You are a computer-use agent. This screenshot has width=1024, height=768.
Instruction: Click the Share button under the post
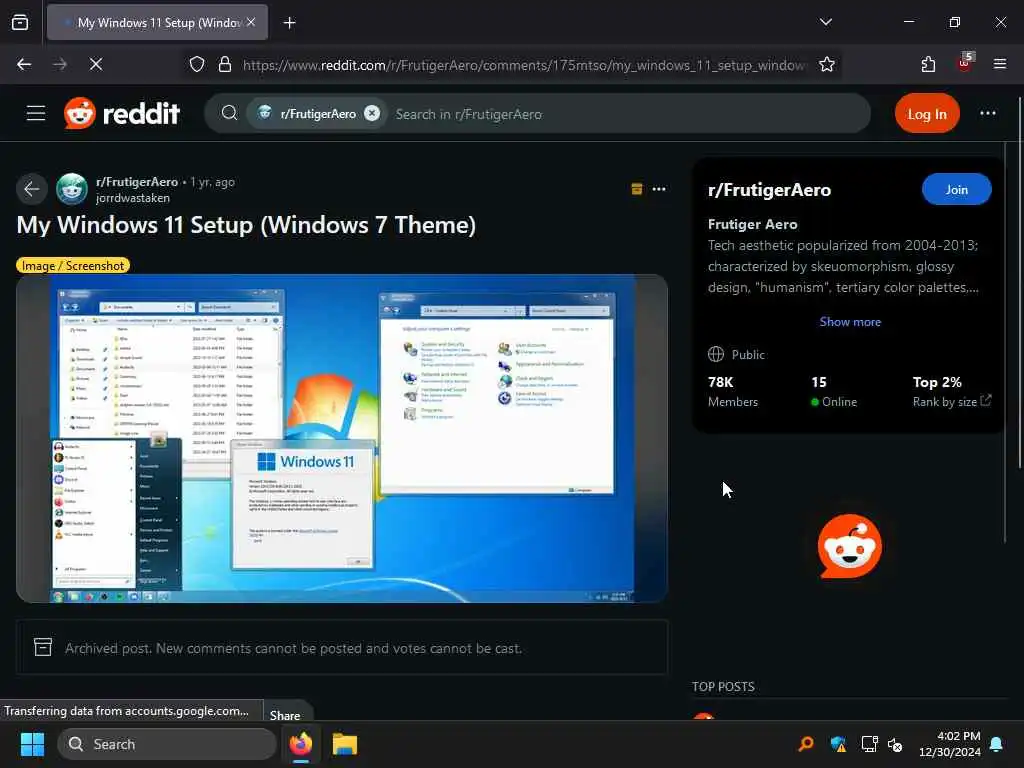(x=285, y=714)
